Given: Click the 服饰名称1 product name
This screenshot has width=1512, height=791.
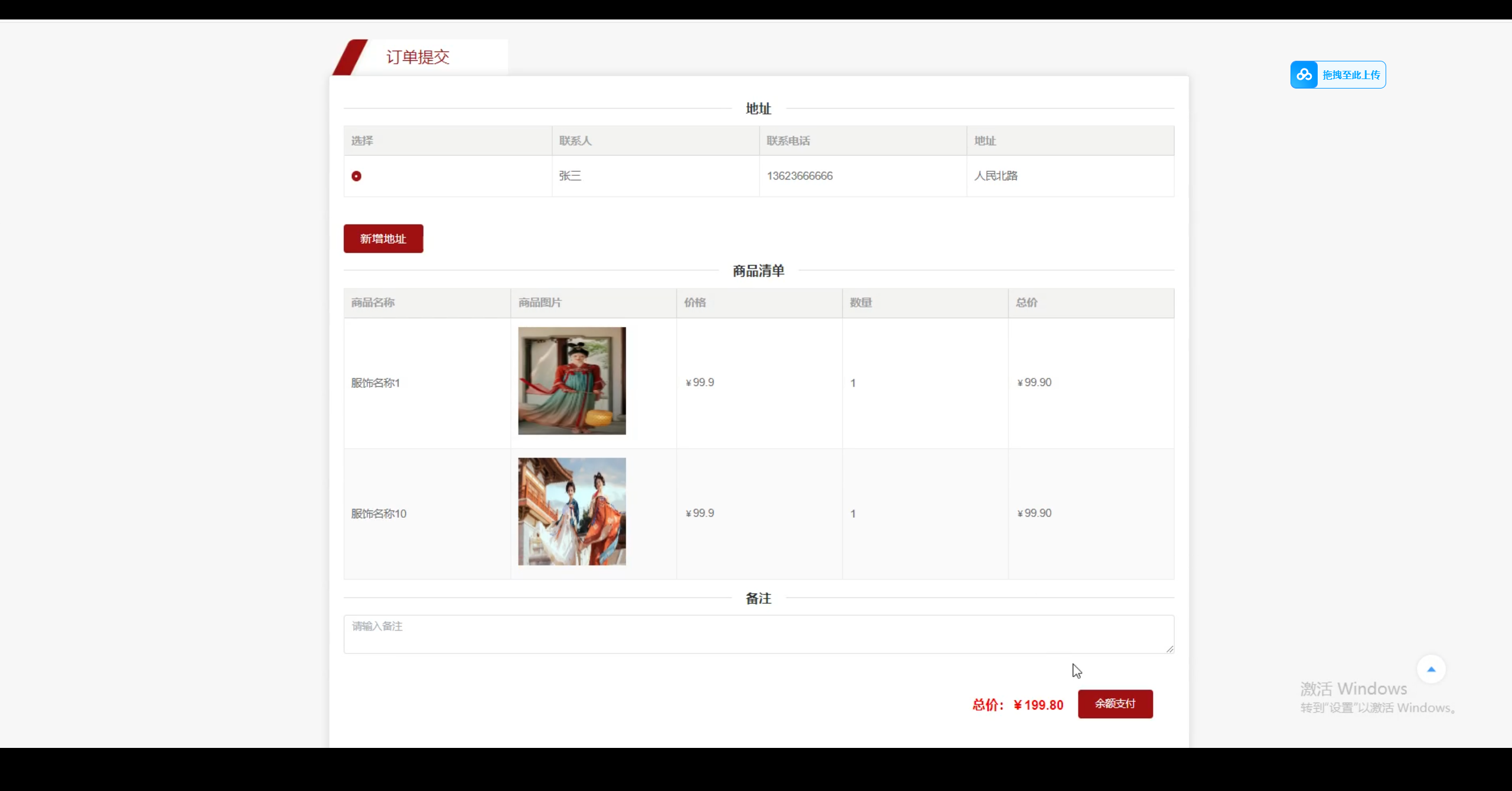Looking at the screenshot, I should (x=376, y=383).
